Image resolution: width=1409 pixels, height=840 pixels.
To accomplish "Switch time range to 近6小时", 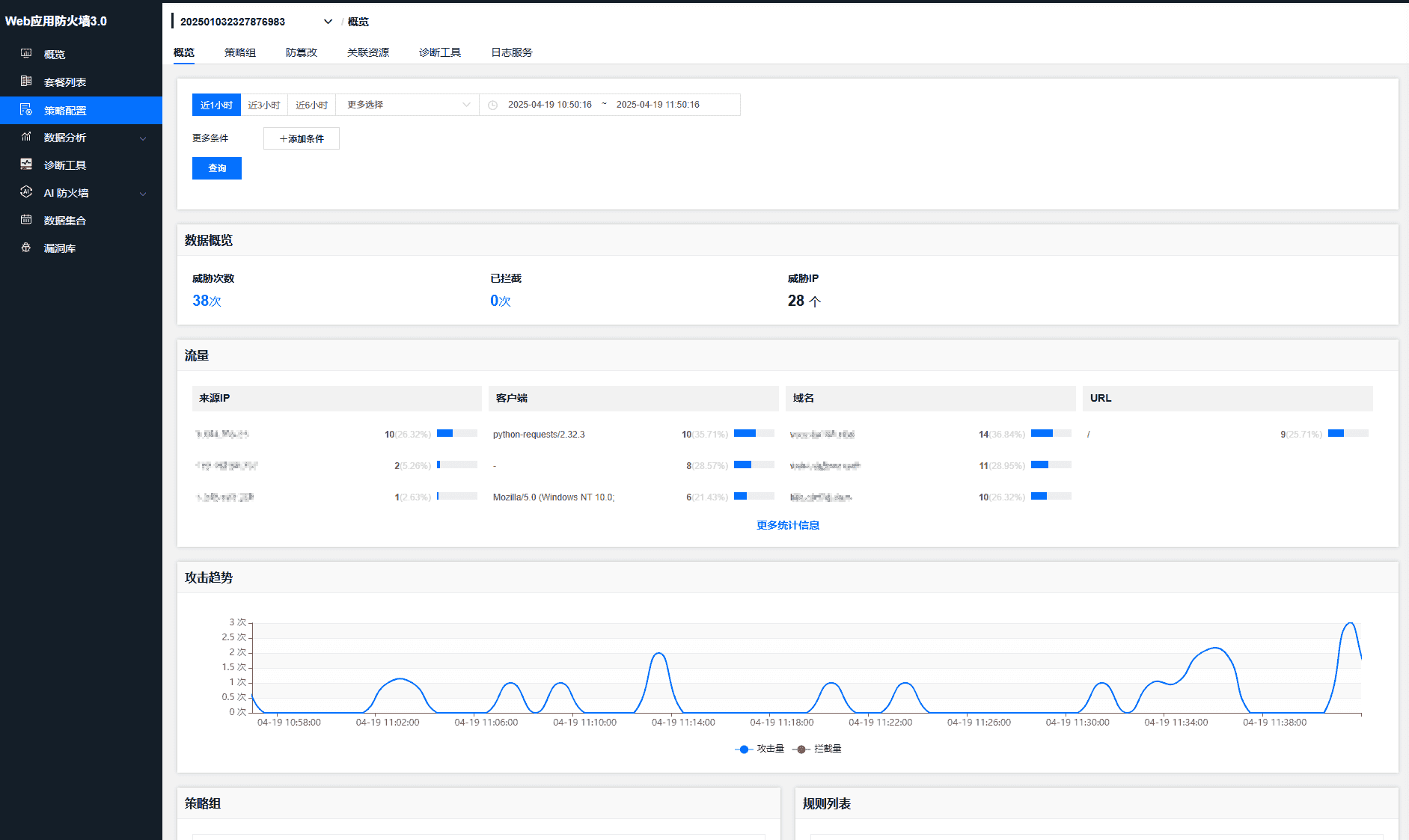I will (311, 105).
